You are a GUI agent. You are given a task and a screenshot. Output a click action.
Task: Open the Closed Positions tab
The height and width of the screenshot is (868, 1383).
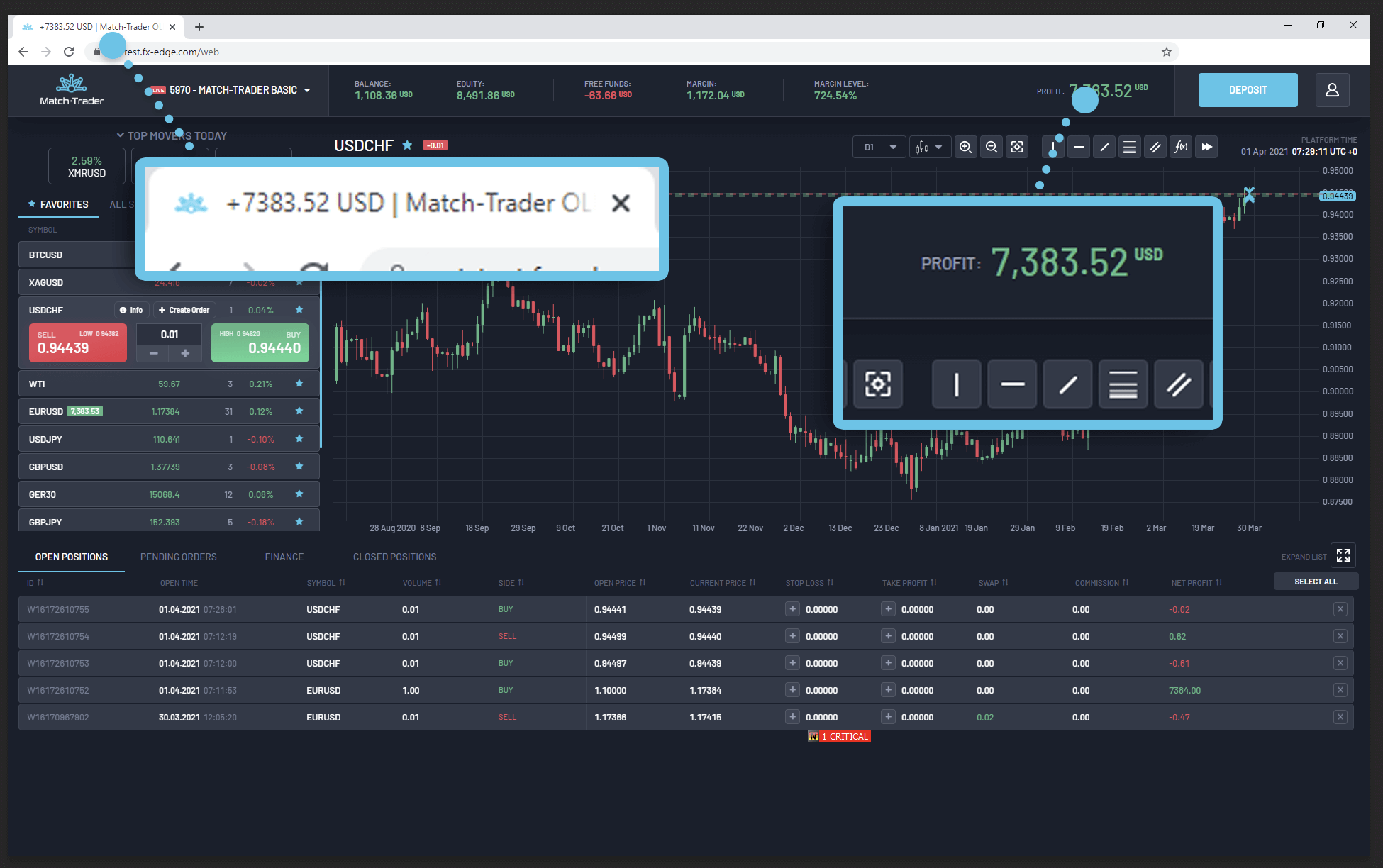pyautogui.click(x=394, y=557)
